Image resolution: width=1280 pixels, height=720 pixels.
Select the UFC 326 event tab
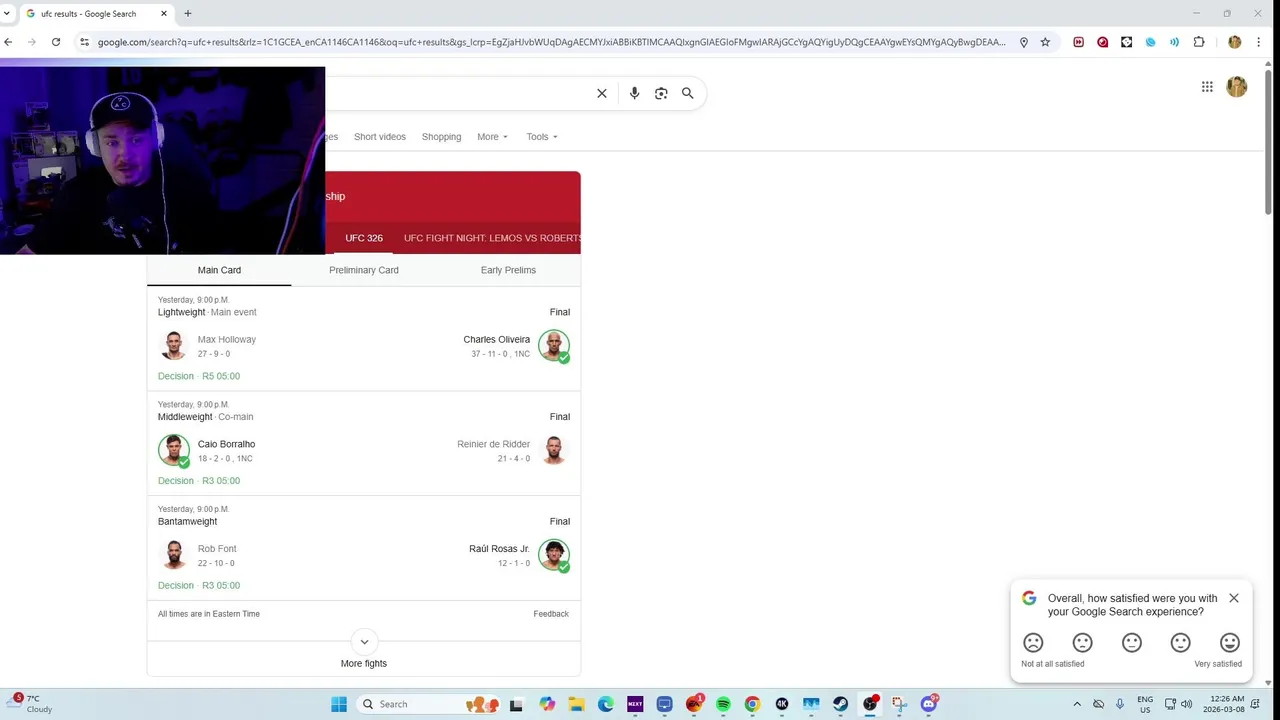pyautogui.click(x=364, y=238)
